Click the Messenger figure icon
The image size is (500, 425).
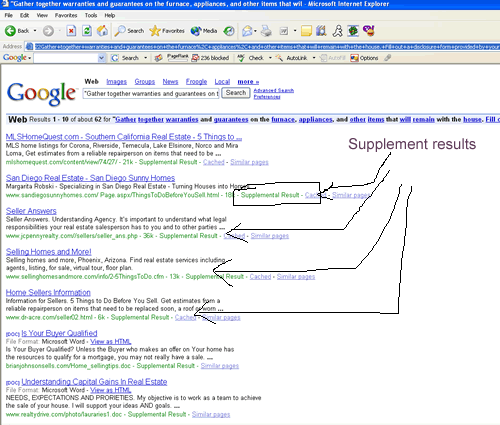[x=337, y=31]
